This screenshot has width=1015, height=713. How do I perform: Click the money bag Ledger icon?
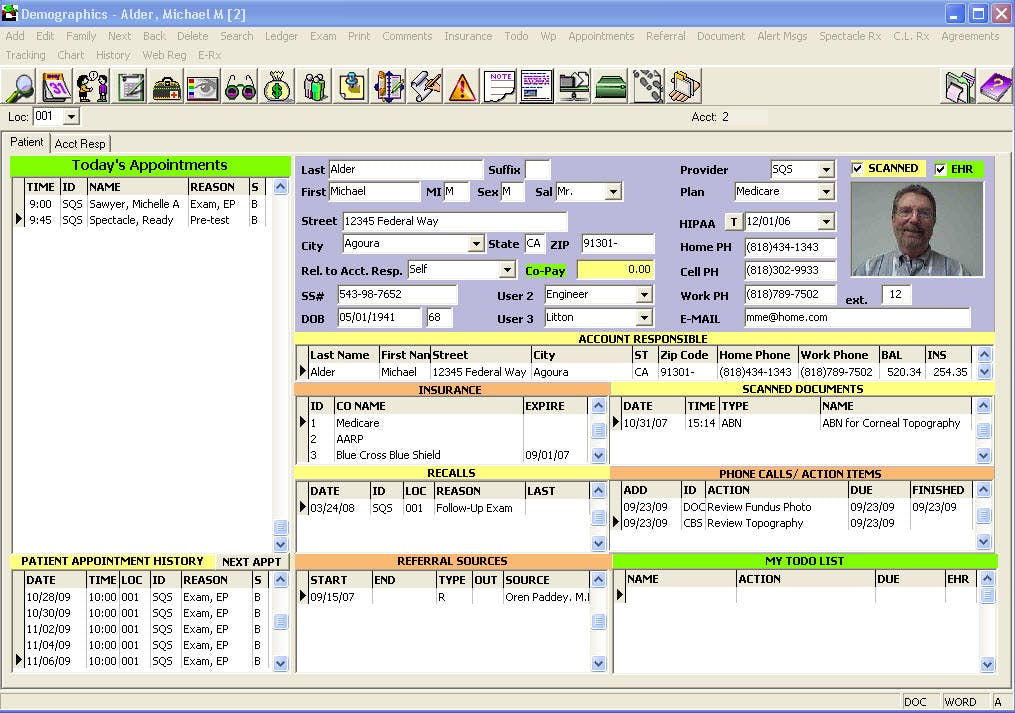[277, 86]
